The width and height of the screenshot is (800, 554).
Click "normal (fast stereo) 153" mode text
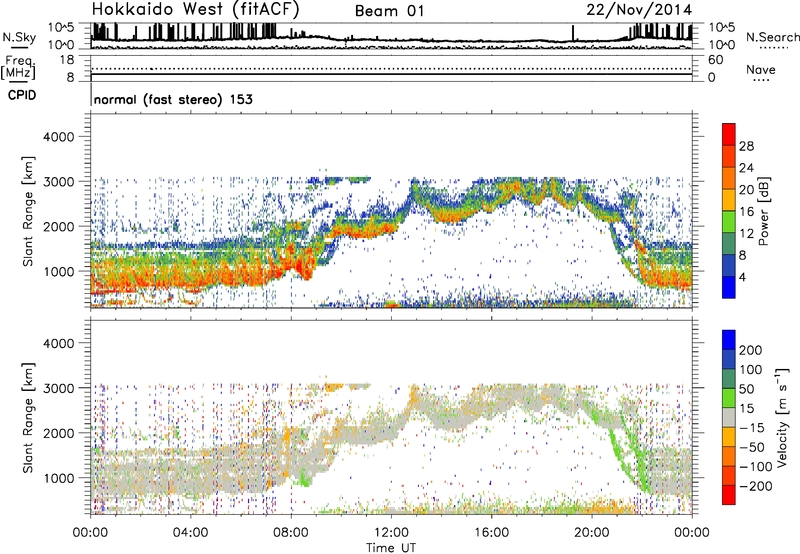[173, 99]
